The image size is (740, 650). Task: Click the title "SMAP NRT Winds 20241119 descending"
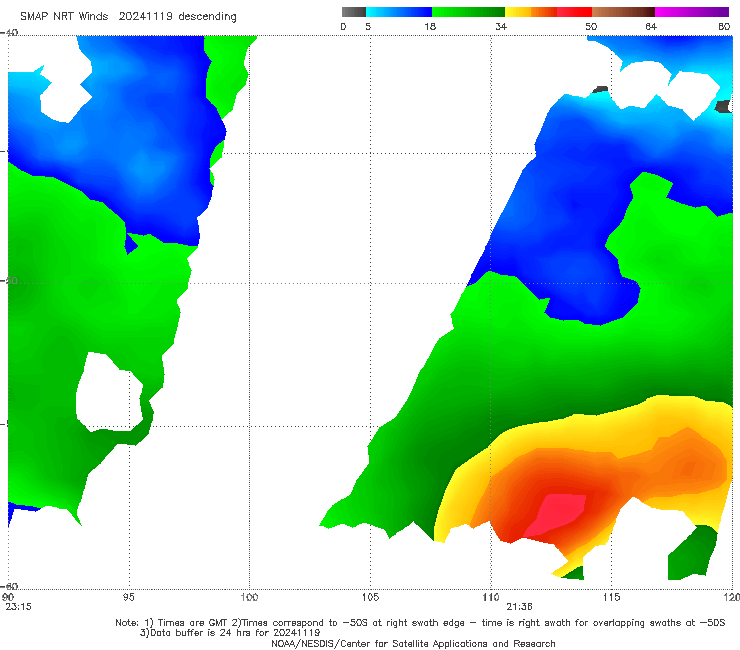click(128, 16)
